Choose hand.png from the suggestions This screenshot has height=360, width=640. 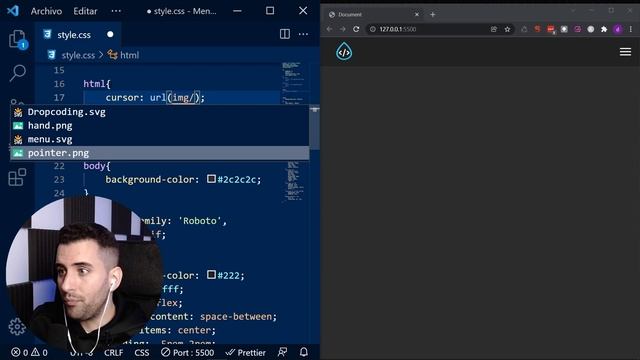(159, 126)
